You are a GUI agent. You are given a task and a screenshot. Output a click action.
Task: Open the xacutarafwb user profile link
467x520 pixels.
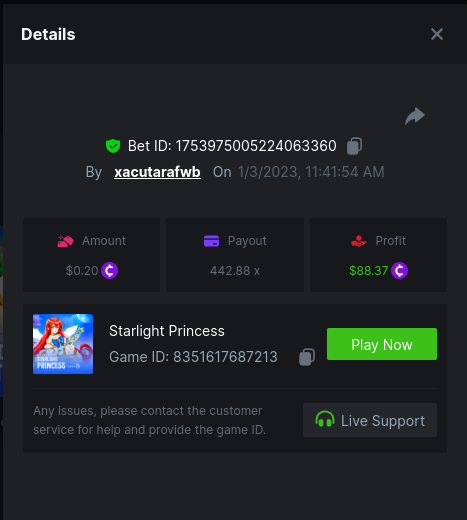(157, 172)
